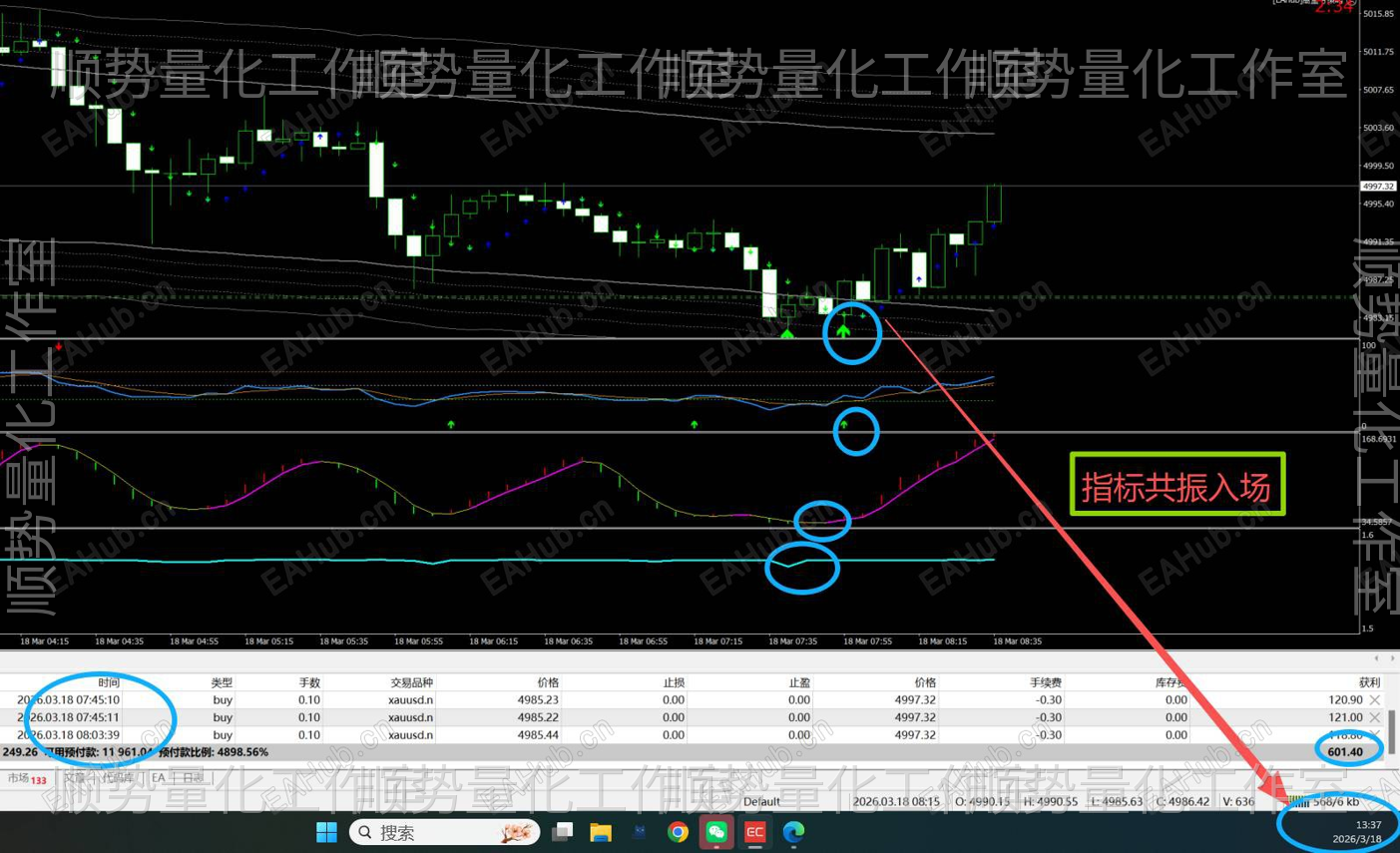Open the Windows Start menu

pyautogui.click(x=326, y=832)
